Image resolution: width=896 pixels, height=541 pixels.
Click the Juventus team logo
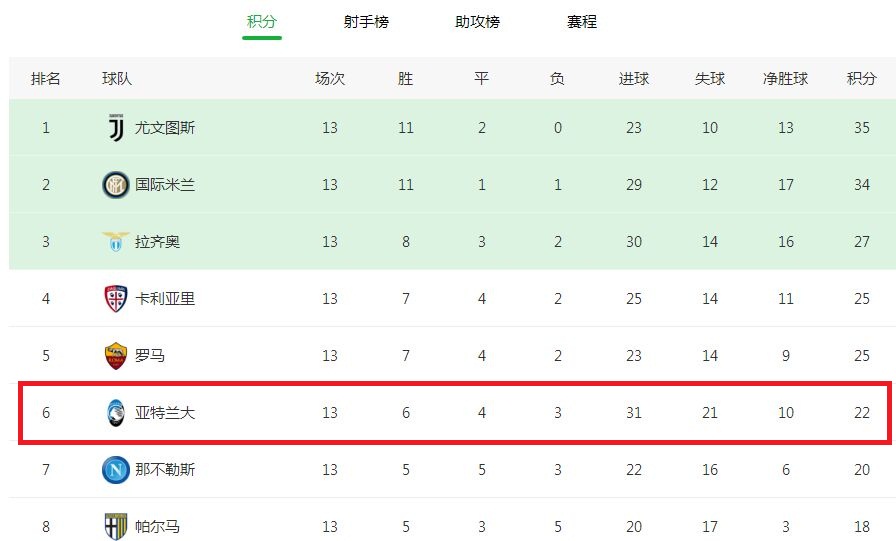coord(116,127)
